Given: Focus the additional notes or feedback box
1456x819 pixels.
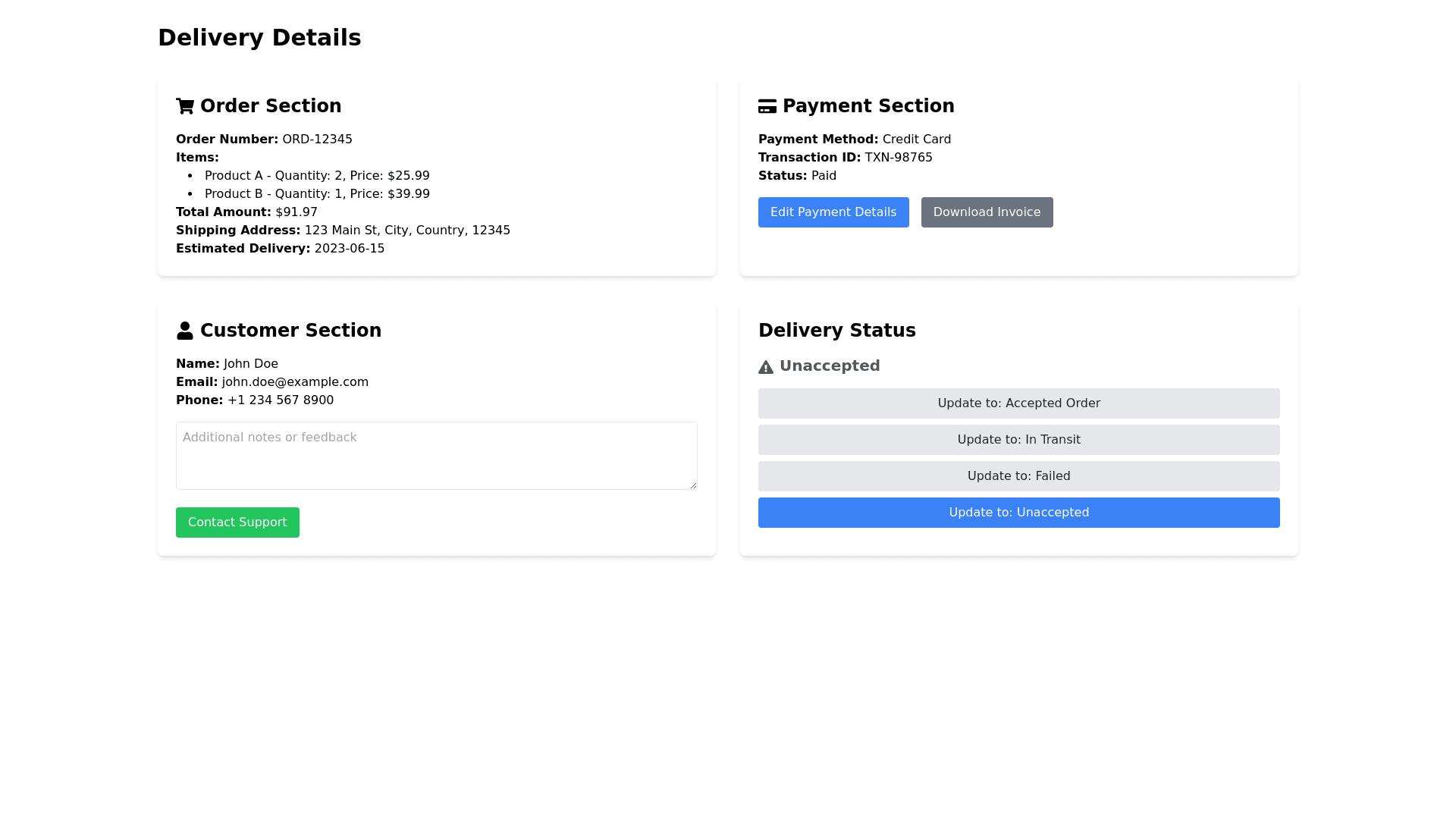Looking at the screenshot, I should point(436,455).
